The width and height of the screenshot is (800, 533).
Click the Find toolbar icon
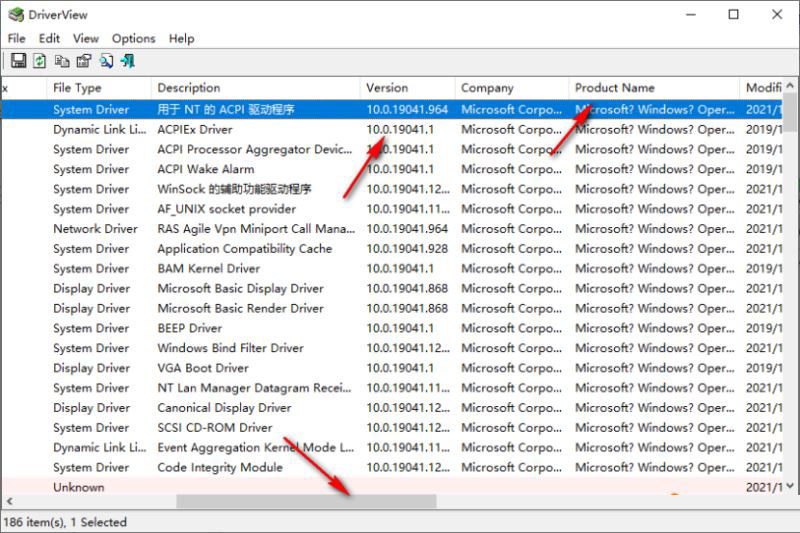pos(106,61)
